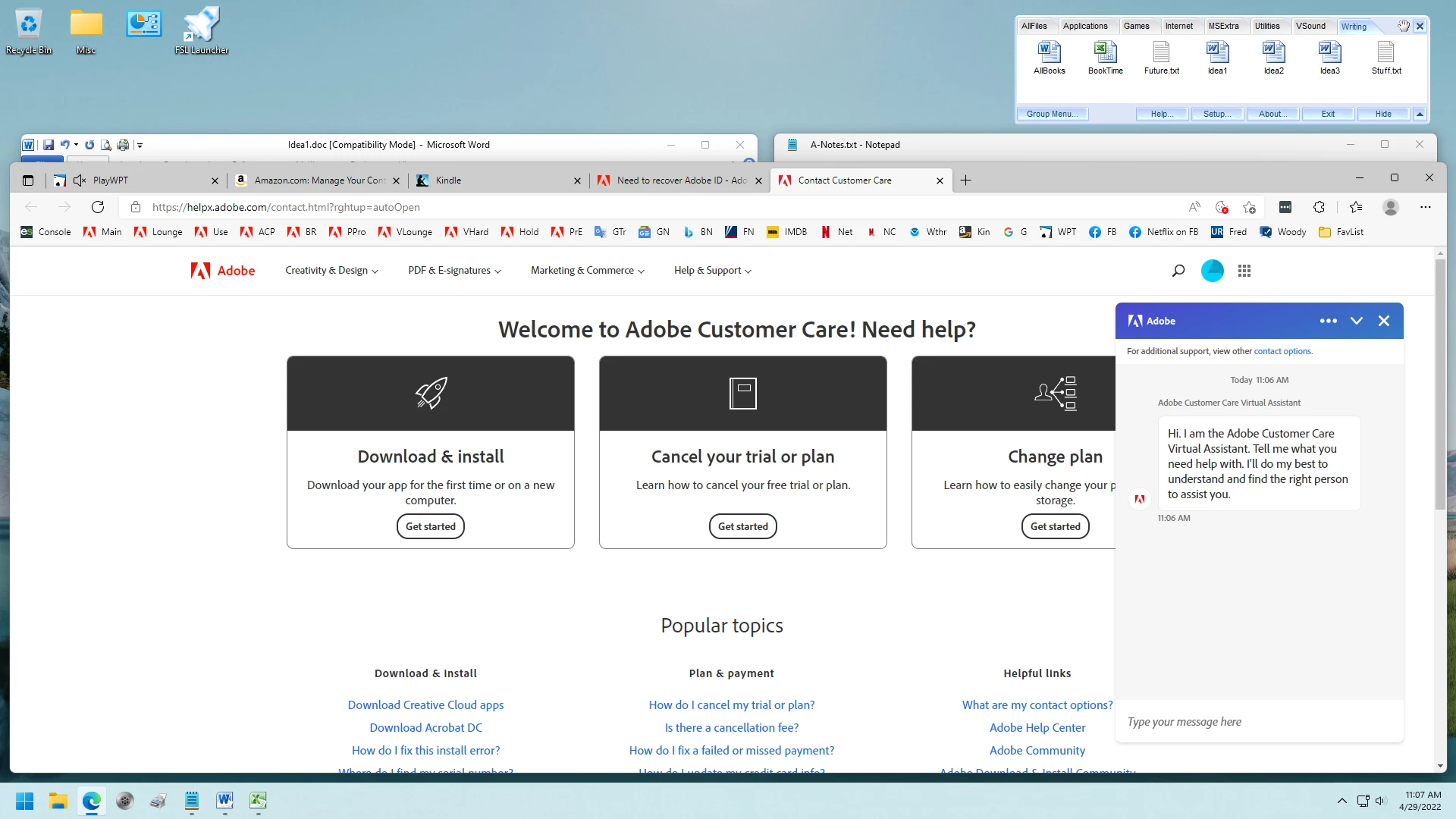The image size is (1456, 819).
Task: Expand PDF & E-signatures menu
Action: (454, 271)
